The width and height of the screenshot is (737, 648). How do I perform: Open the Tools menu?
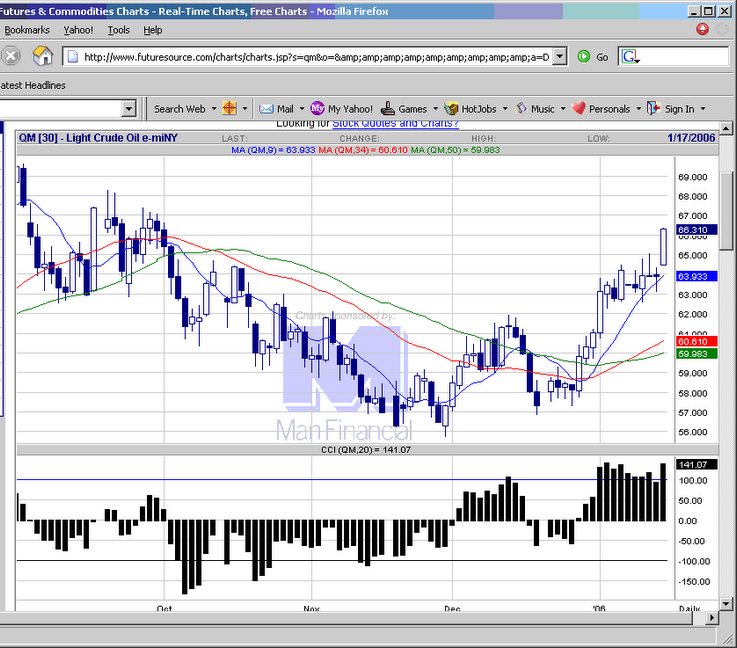[118, 30]
